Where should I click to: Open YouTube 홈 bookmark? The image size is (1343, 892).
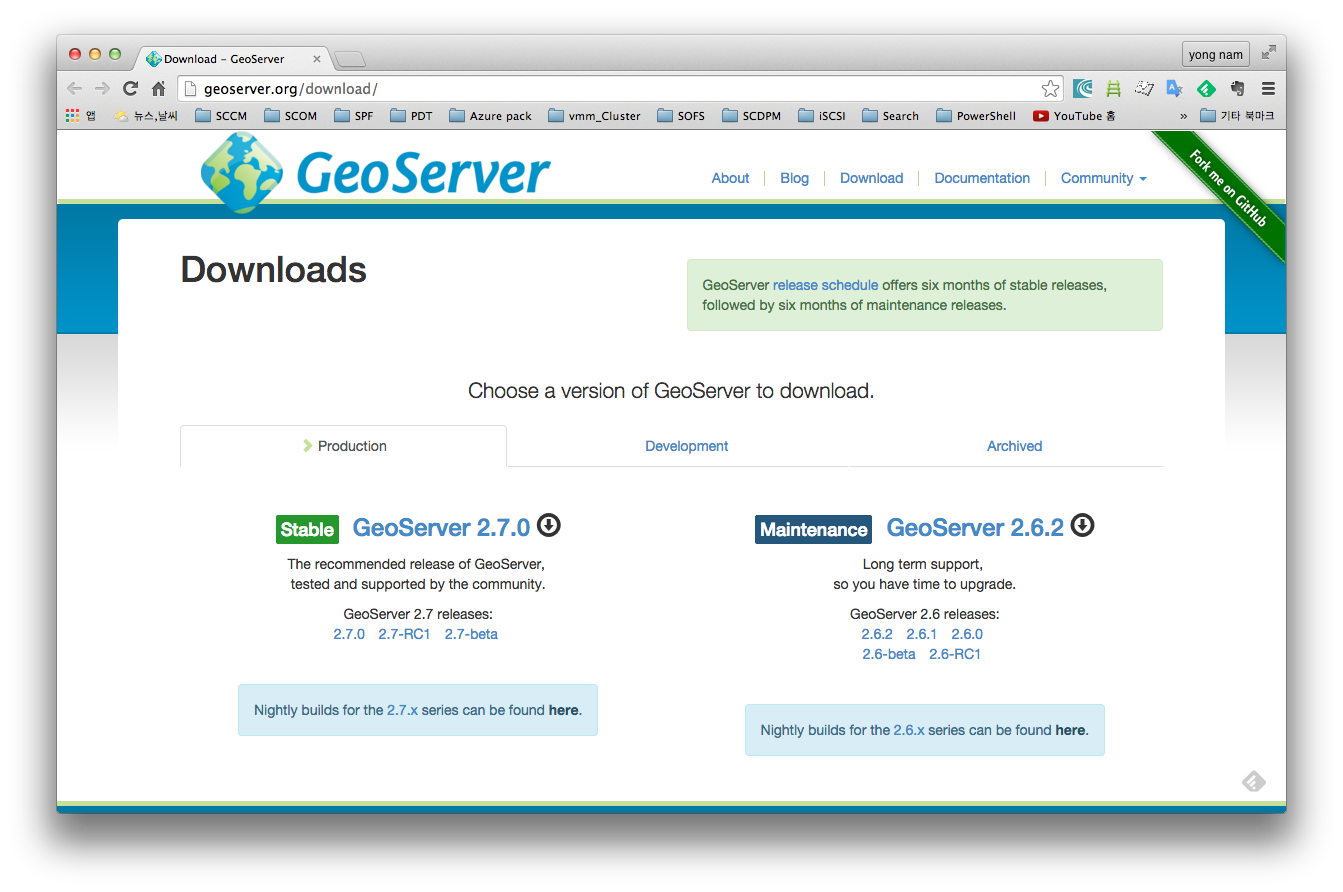pyautogui.click(x=1073, y=116)
